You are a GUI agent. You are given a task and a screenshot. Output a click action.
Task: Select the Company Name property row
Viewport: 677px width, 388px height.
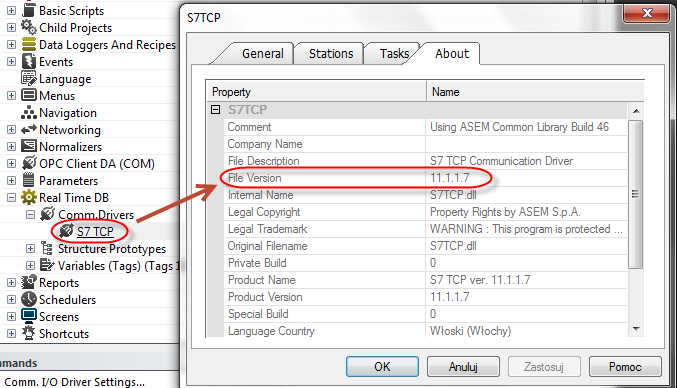click(425, 144)
